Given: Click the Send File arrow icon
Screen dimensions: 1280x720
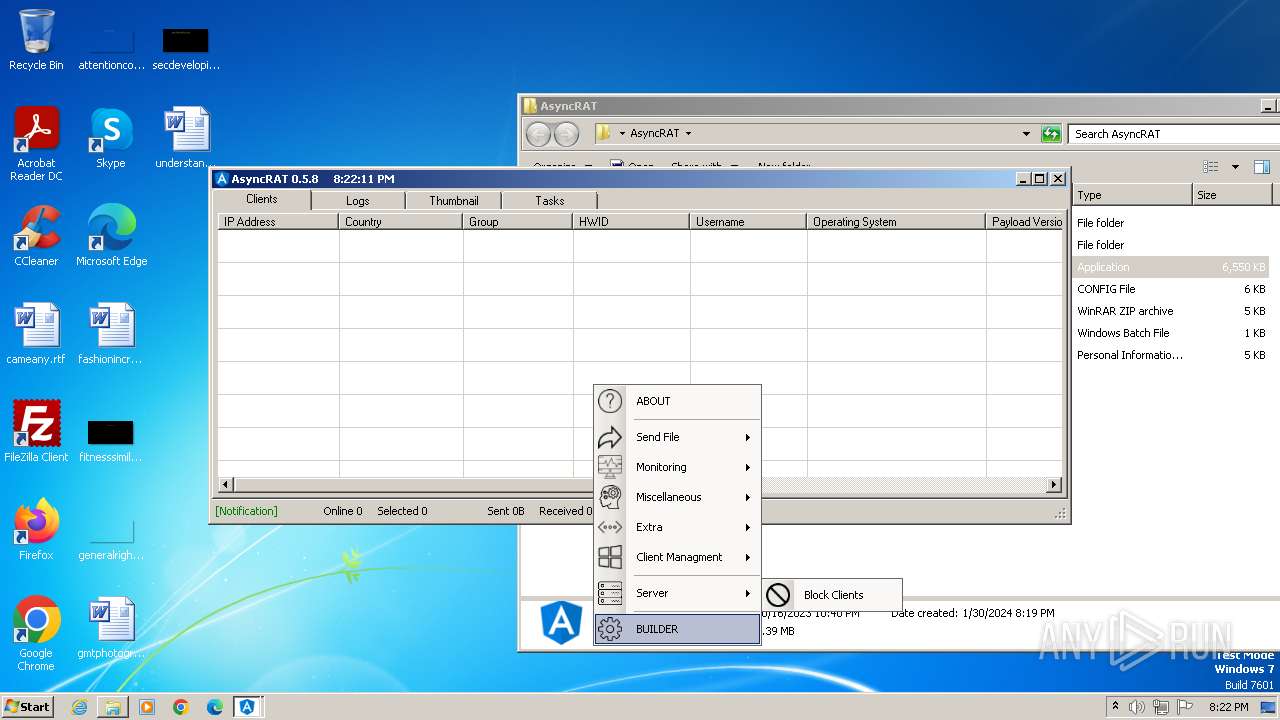Looking at the screenshot, I should point(610,437).
